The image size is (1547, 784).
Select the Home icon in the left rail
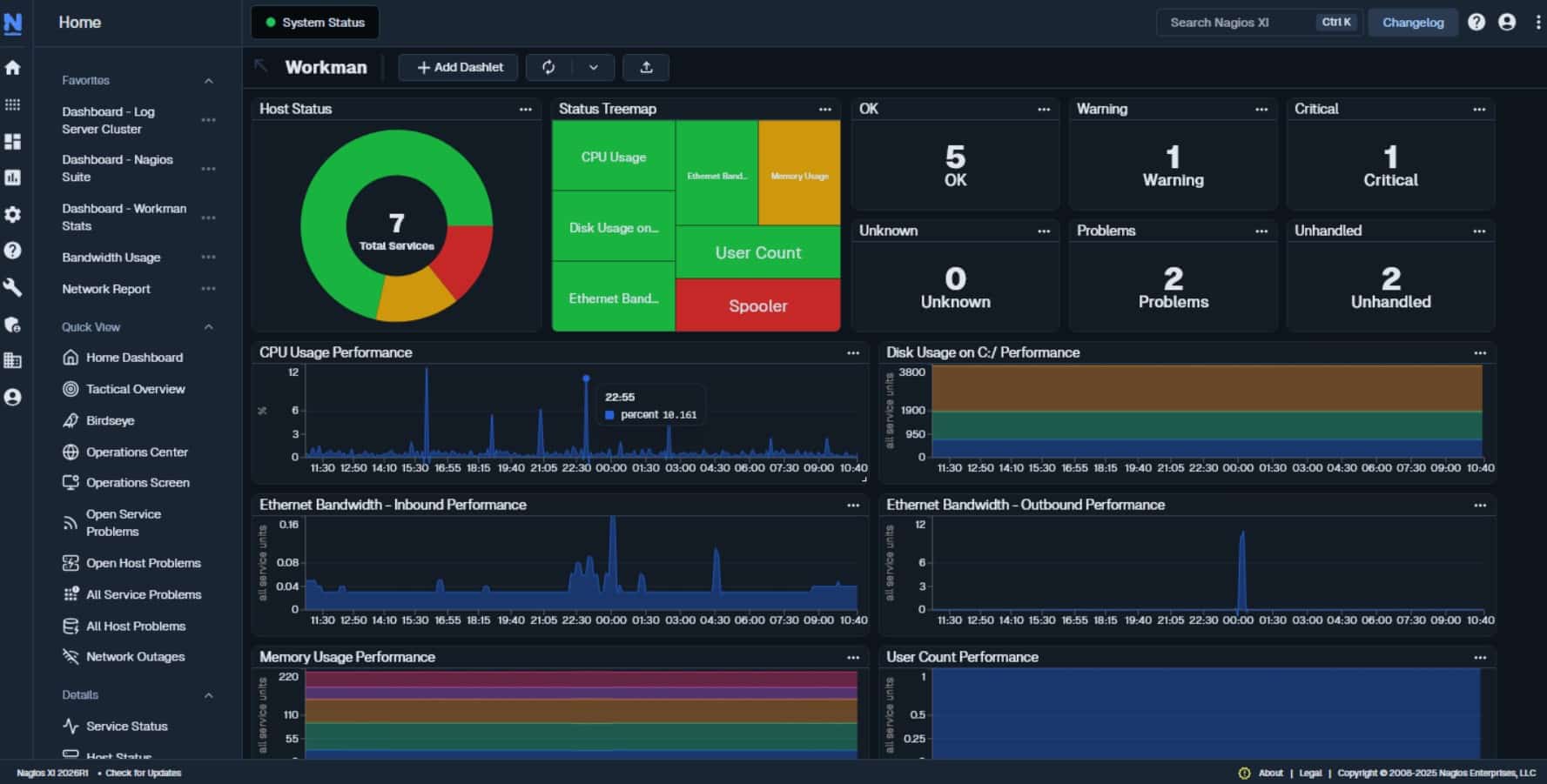[12, 65]
